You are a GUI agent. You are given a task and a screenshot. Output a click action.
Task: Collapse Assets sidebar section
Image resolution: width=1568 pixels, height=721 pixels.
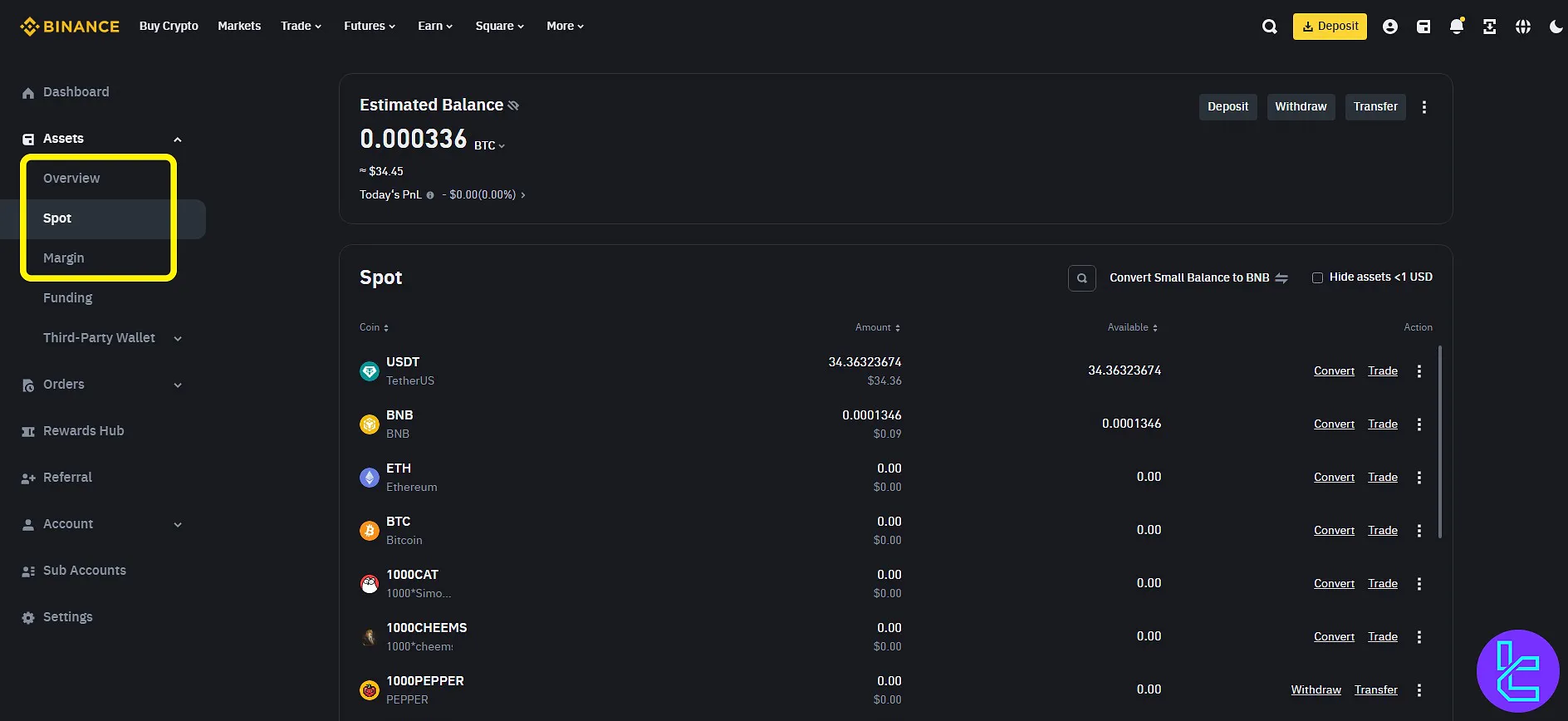tap(177, 140)
